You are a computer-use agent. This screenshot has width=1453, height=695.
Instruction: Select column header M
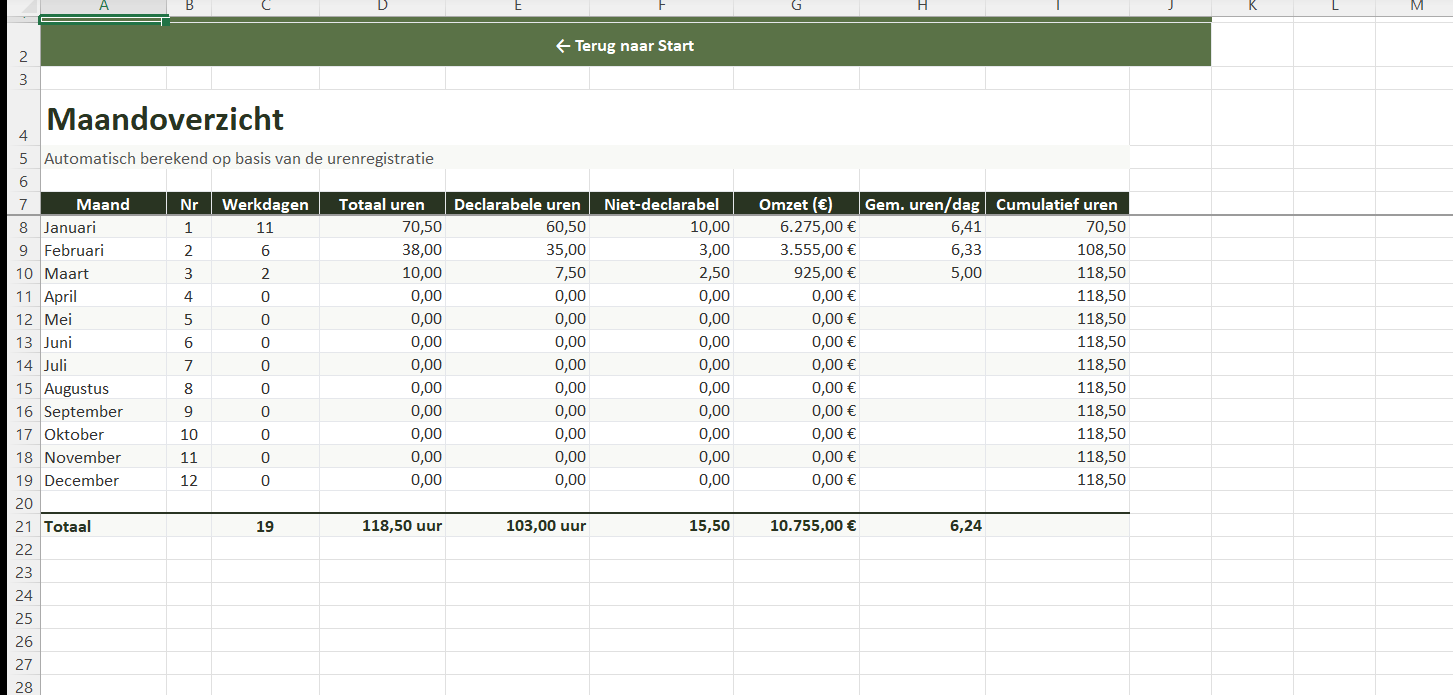point(1415,6)
